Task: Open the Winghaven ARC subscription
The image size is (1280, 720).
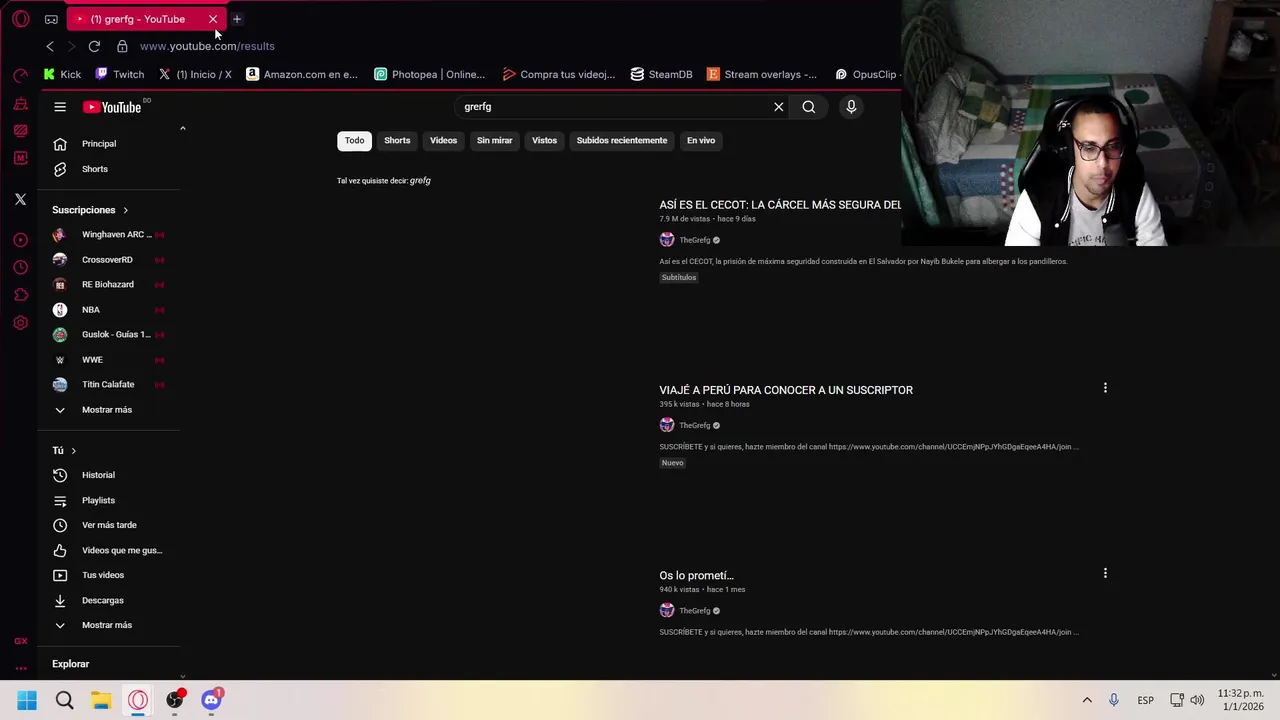Action: click(108, 235)
